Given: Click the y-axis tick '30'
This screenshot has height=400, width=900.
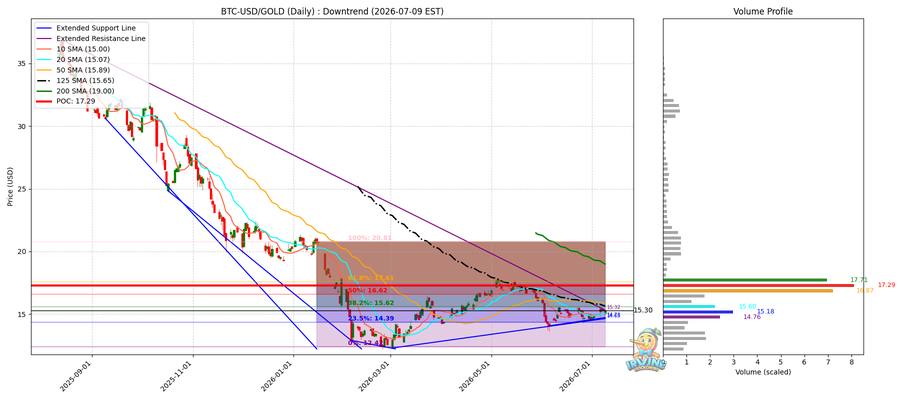Looking at the screenshot, I should 23,126.
